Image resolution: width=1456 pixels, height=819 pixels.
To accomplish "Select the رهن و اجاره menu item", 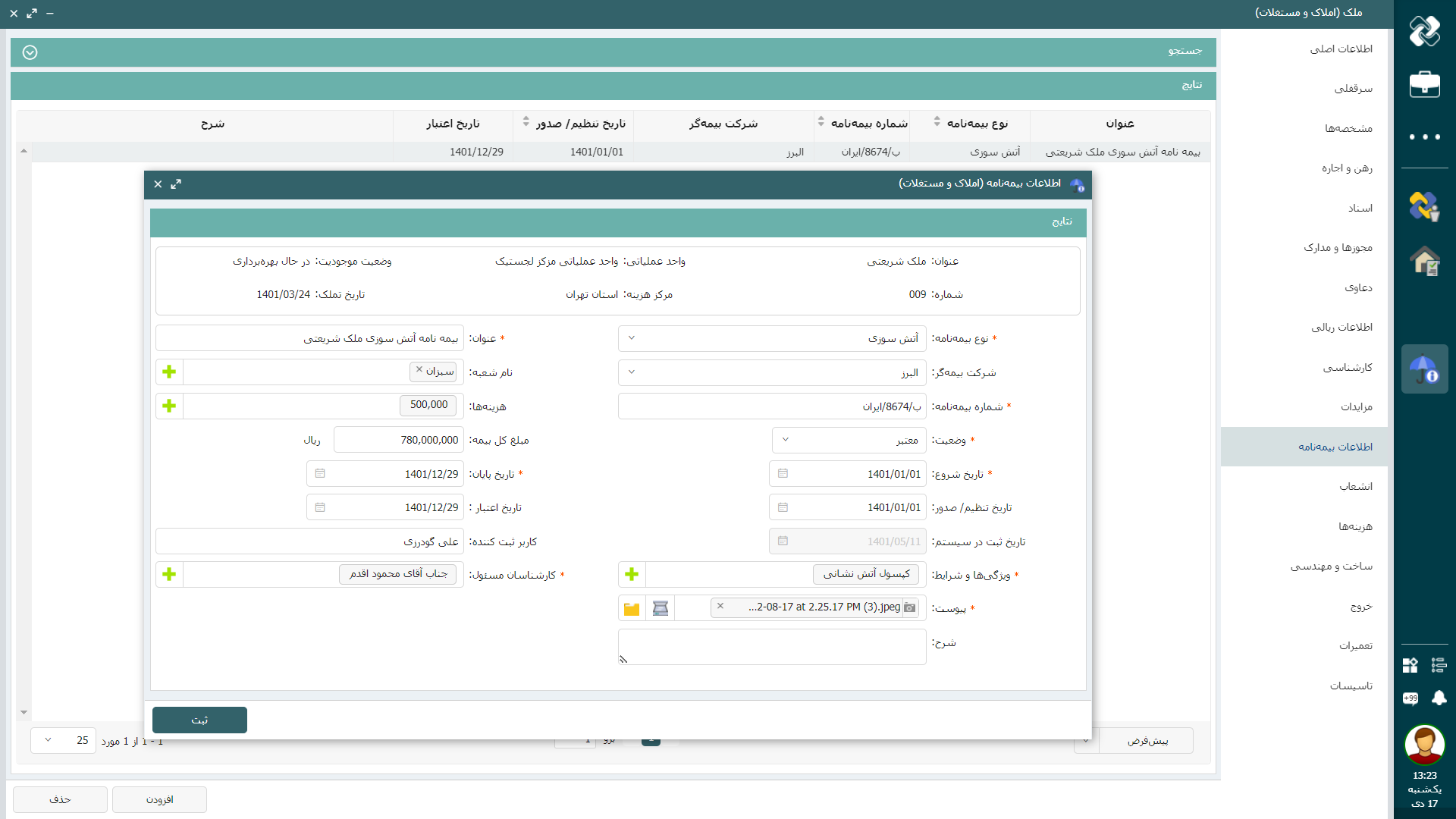I will point(1347,168).
